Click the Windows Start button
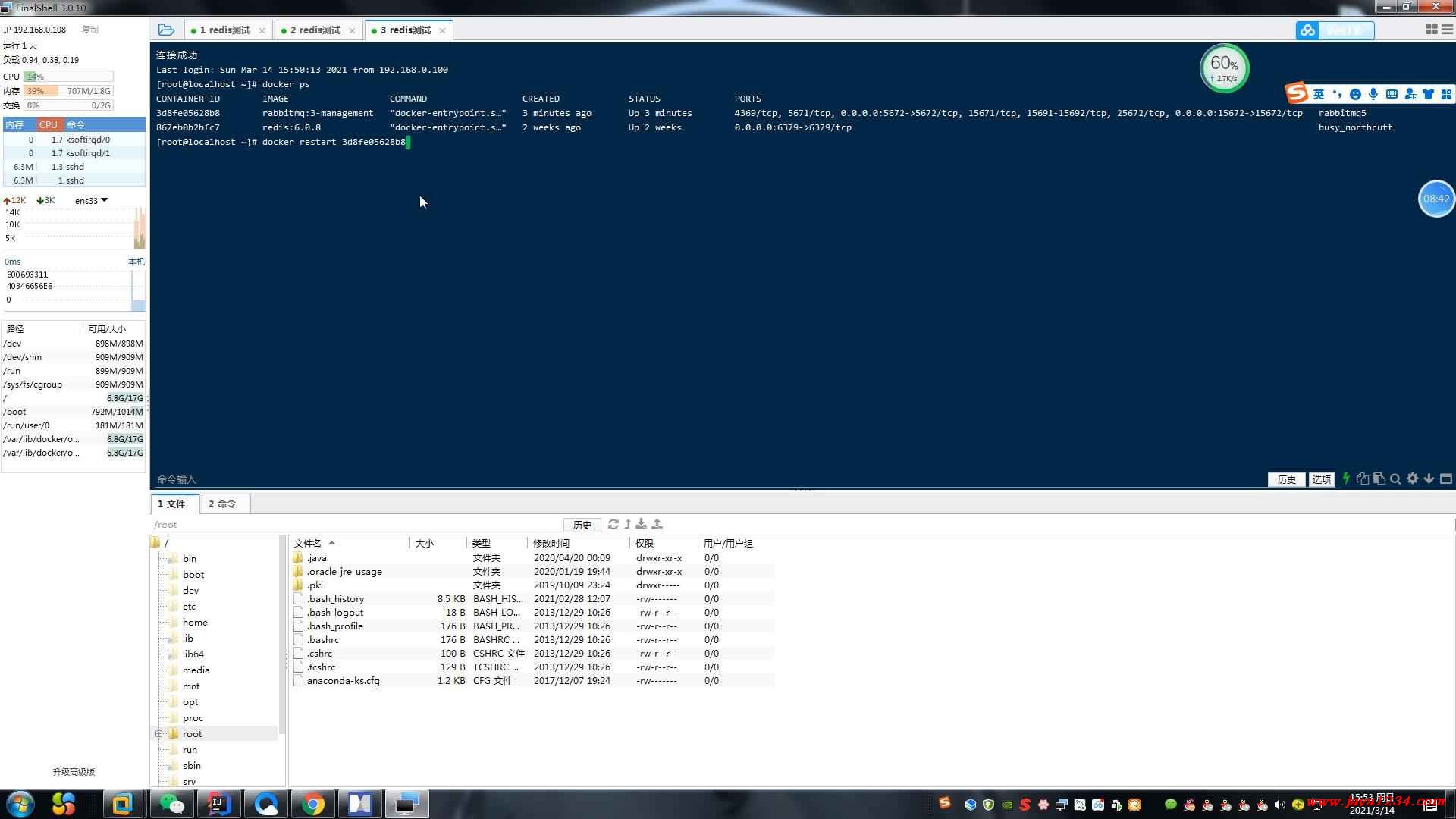Image resolution: width=1456 pixels, height=819 pixels. 20,804
